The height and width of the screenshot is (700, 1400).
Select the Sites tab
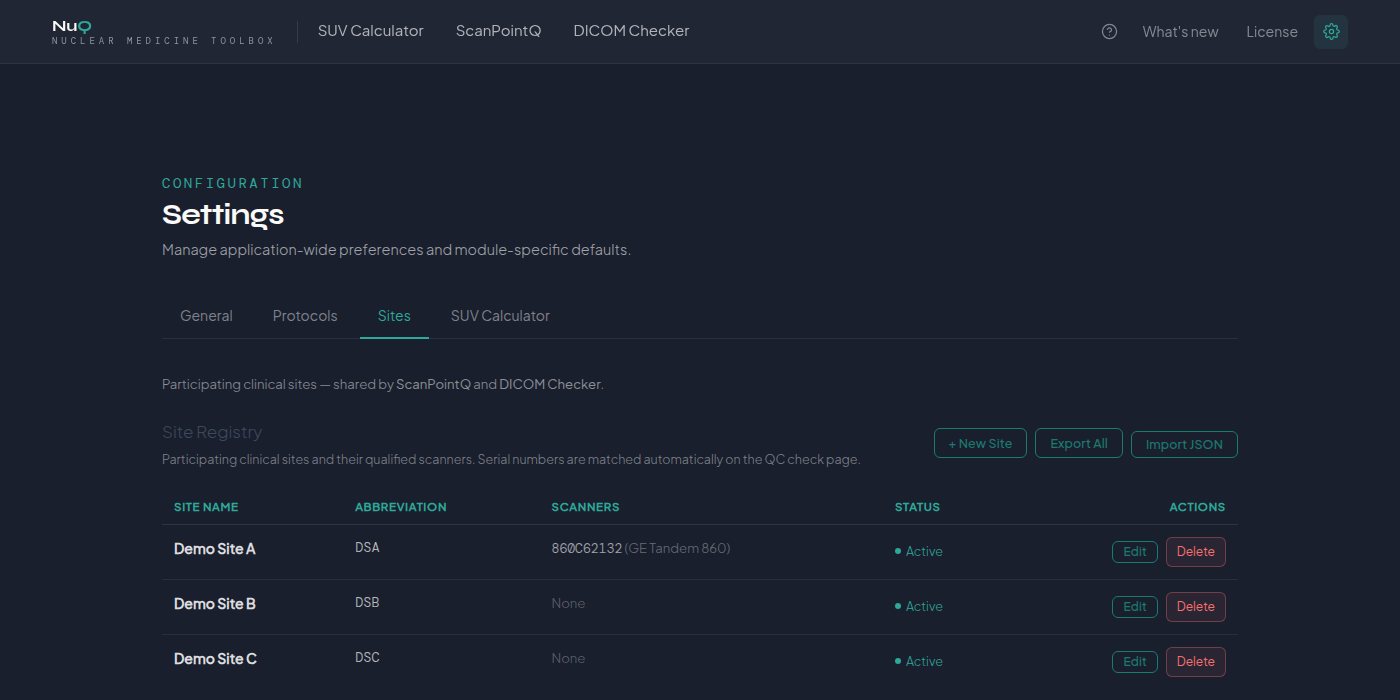(x=394, y=316)
